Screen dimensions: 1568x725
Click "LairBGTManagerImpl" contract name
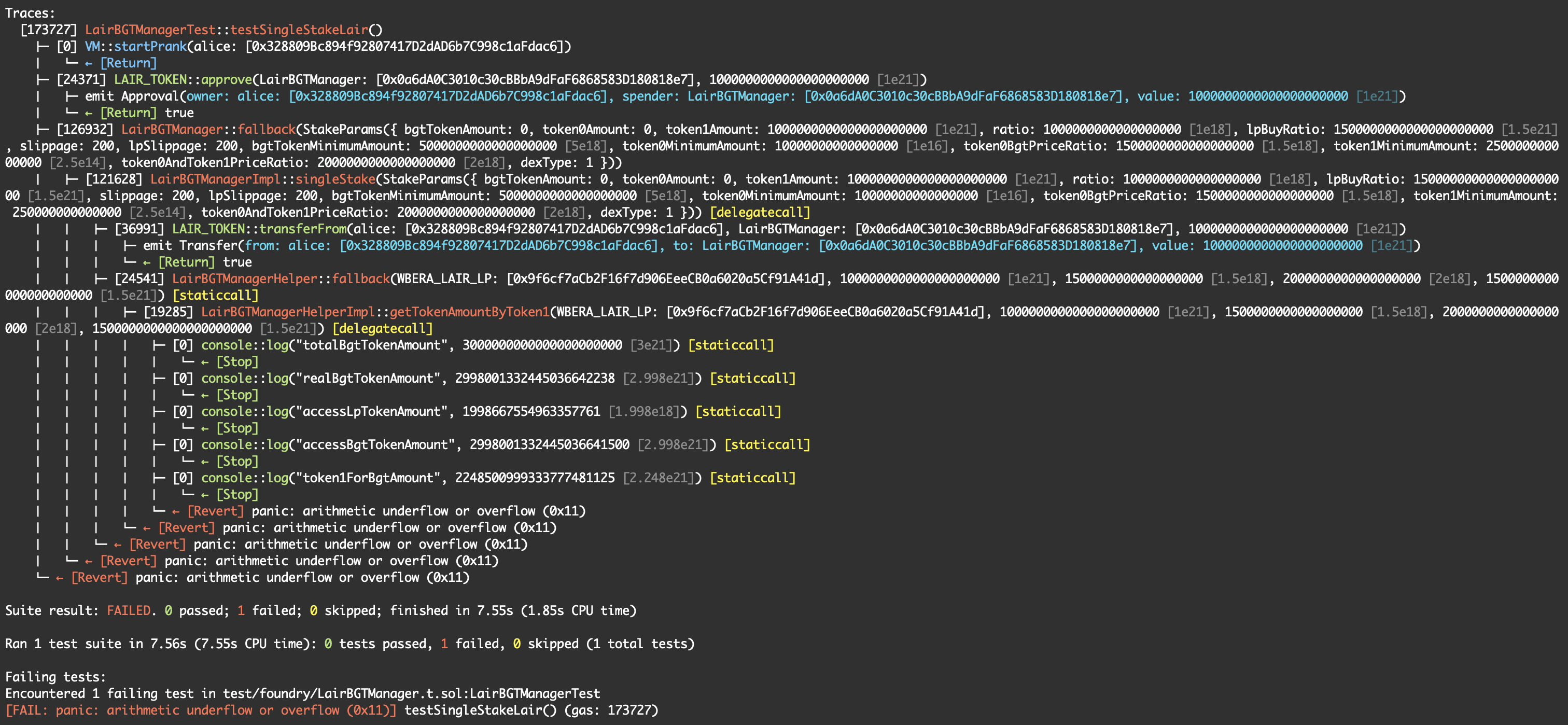(216, 179)
